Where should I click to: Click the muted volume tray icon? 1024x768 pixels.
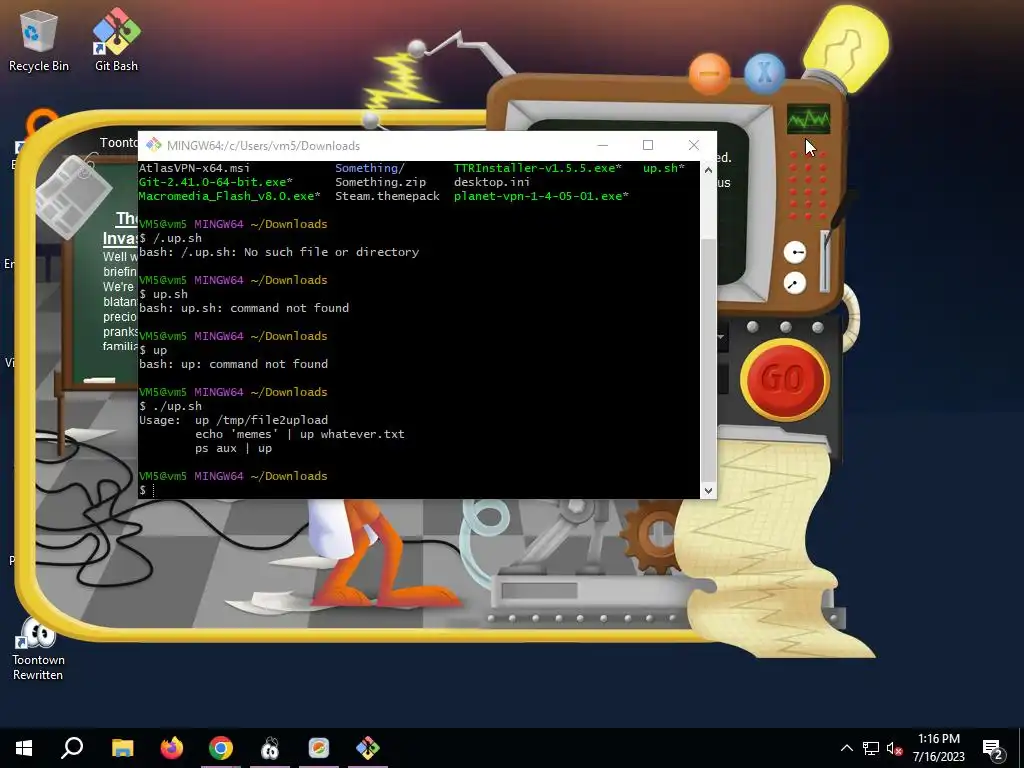pyautogui.click(x=894, y=748)
